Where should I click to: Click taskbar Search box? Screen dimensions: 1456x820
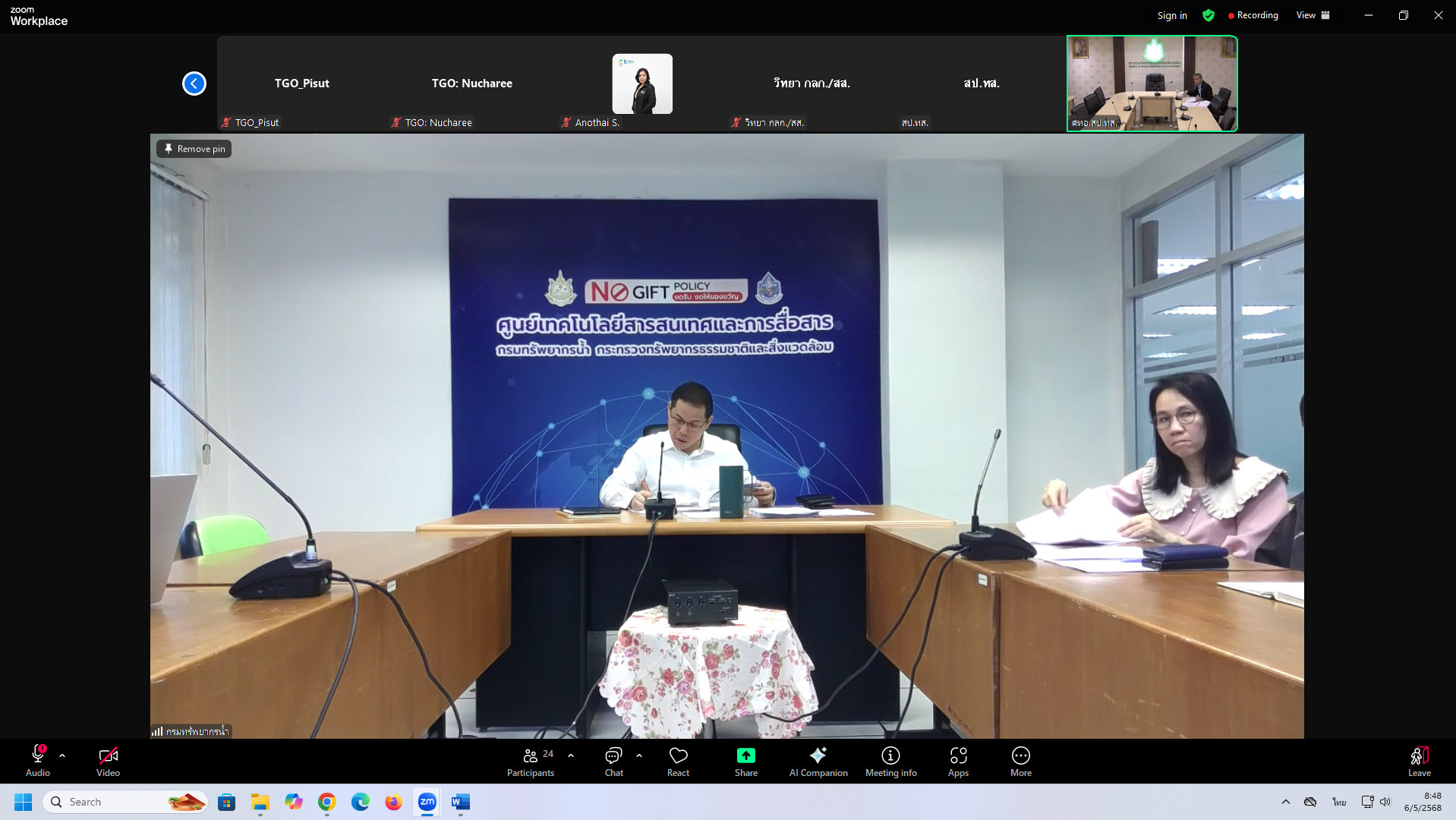125,802
